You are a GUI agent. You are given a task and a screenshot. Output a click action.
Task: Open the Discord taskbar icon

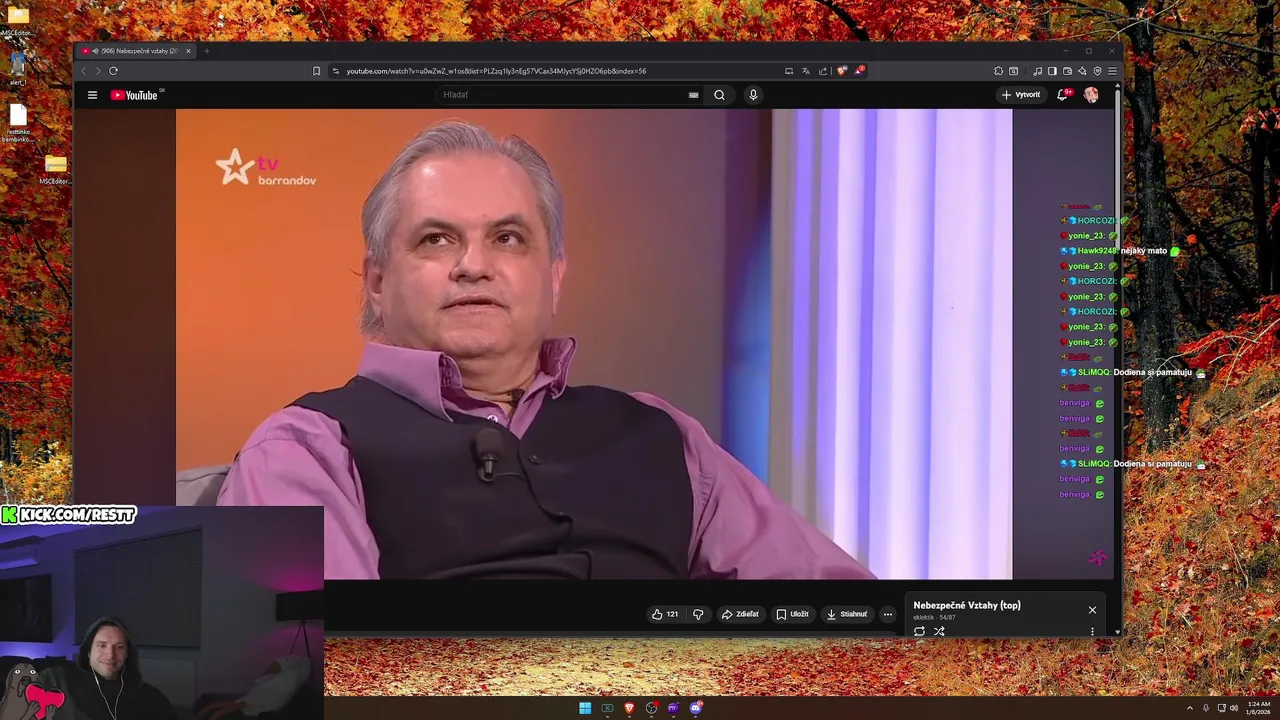pyautogui.click(x=696, y=708)
